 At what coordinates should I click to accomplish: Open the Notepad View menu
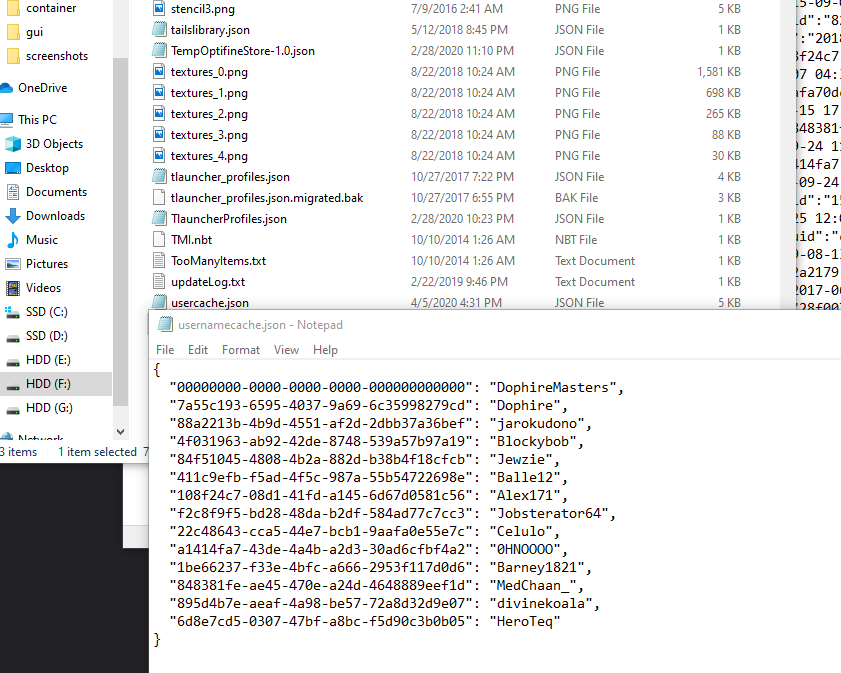point(286,350)
